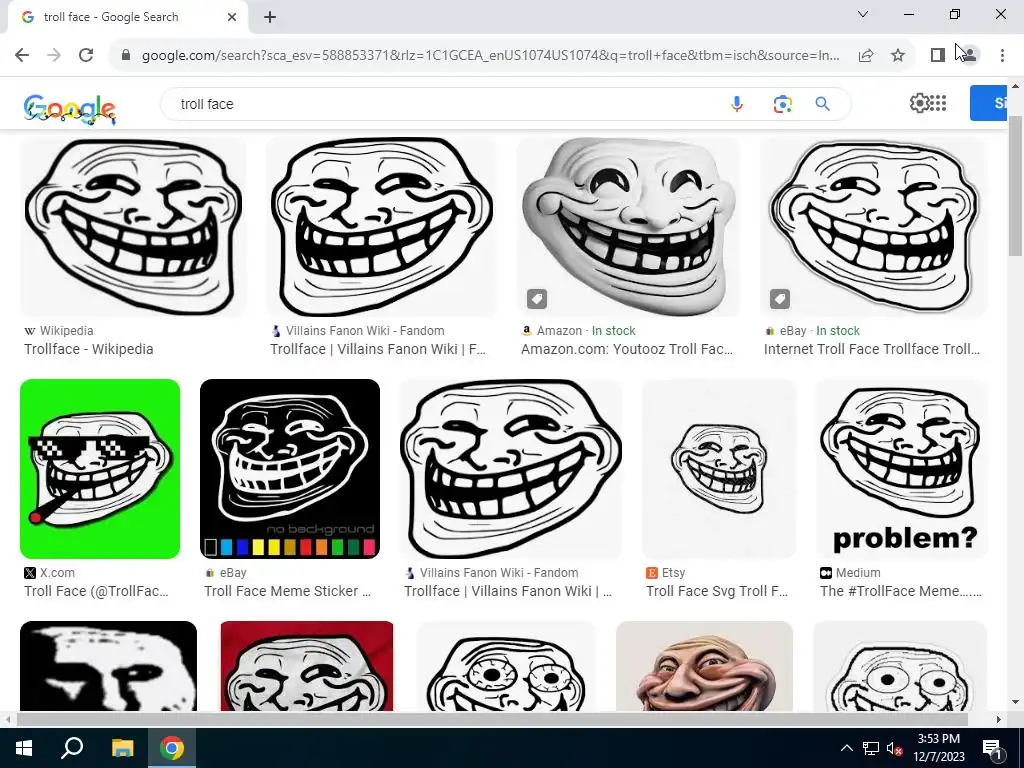The image size is (1024, 768).
Task: Click the address bar URL
Action: [490, 55]
